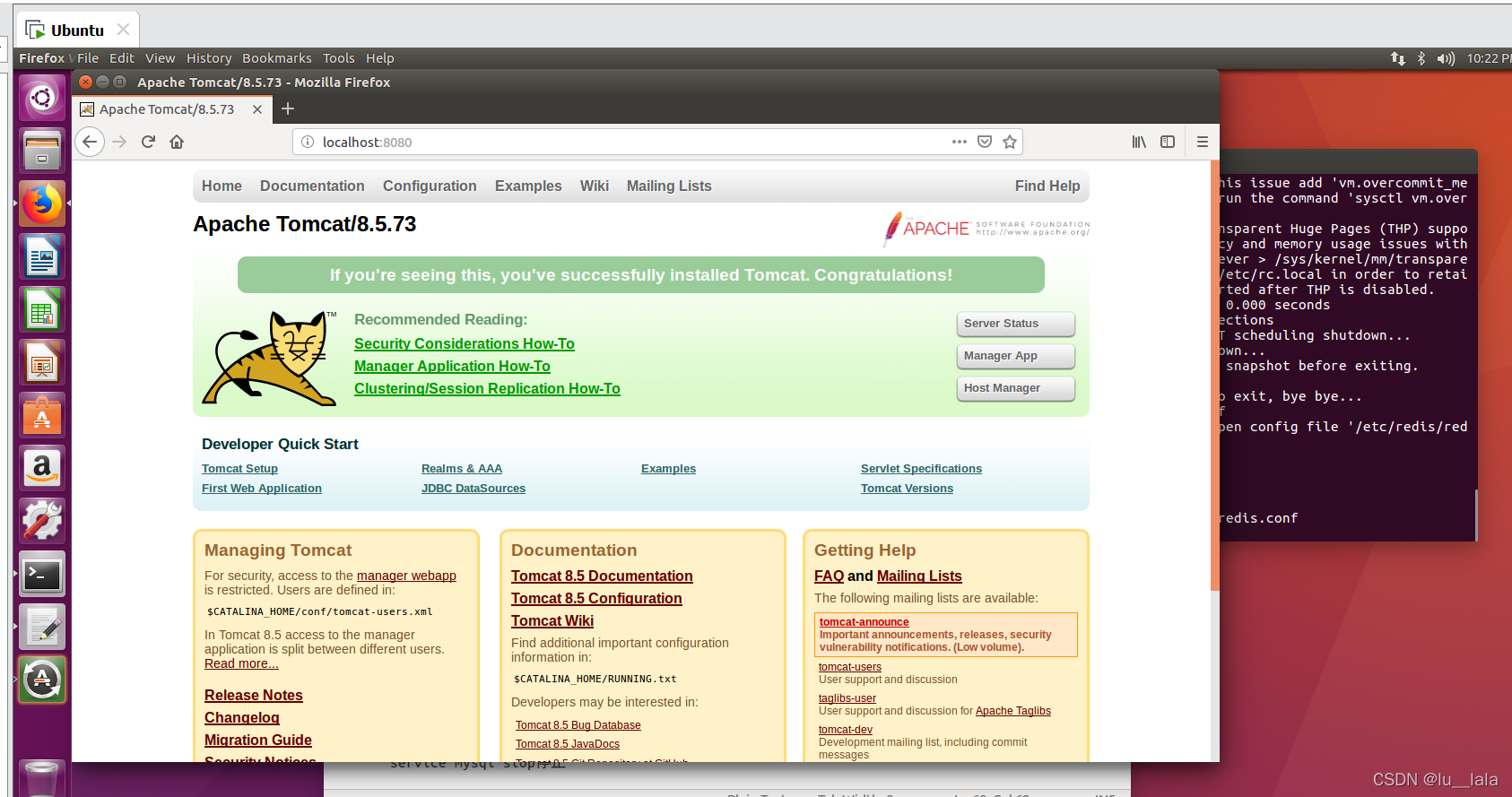
Task: Open LibreOffice Impress from launcher
Action: tap(42, 362)
